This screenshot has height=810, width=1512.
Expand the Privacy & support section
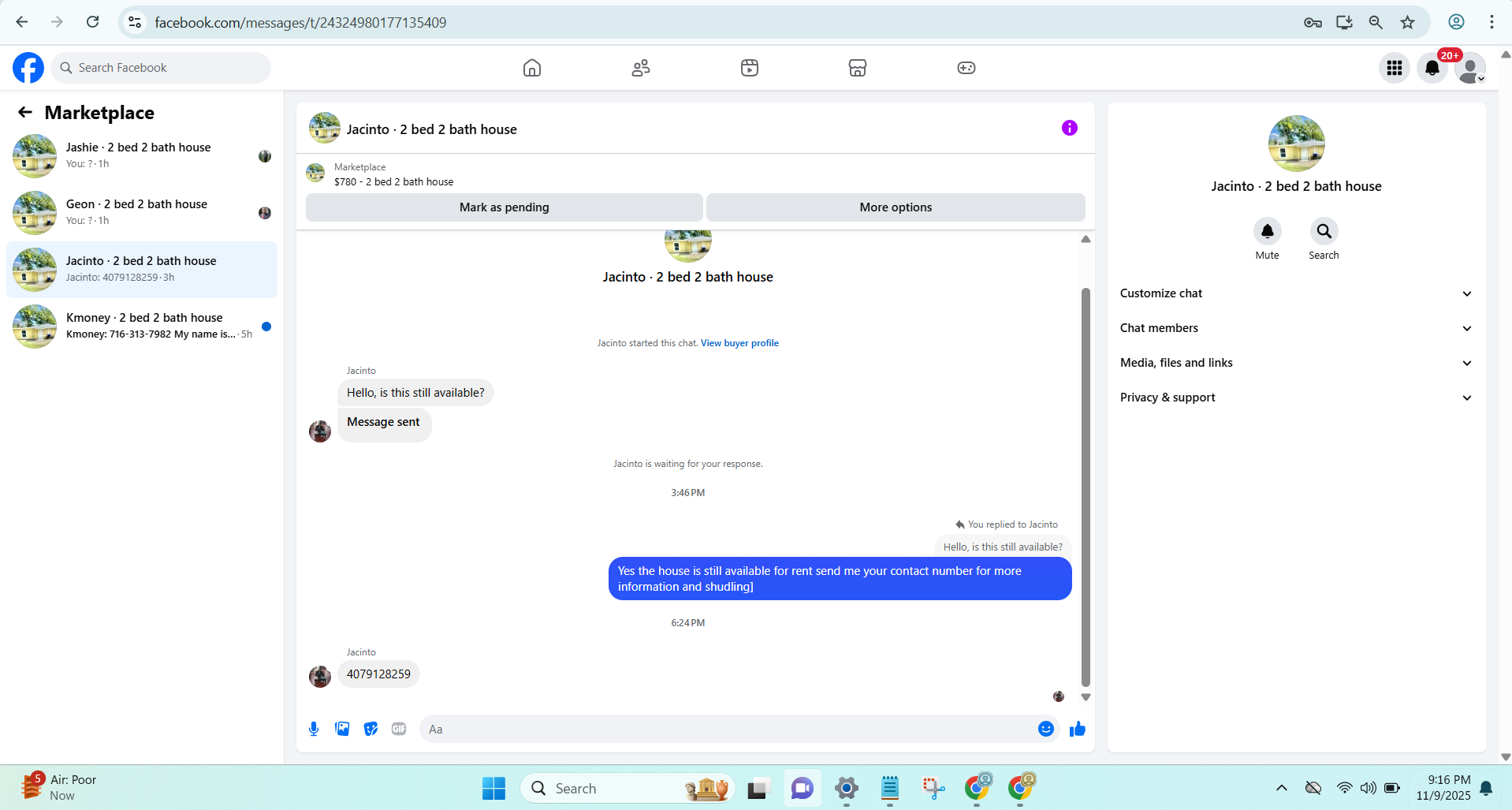coord(1297,398)
